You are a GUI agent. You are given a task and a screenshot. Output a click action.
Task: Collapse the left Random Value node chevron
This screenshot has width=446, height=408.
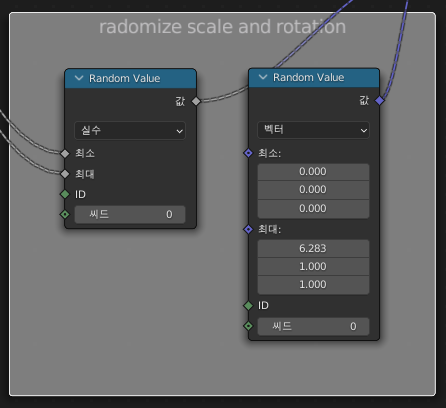pos(79,78)
